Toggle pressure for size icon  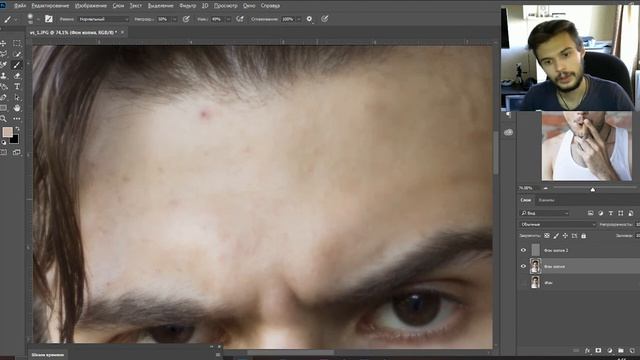point(324,19)
